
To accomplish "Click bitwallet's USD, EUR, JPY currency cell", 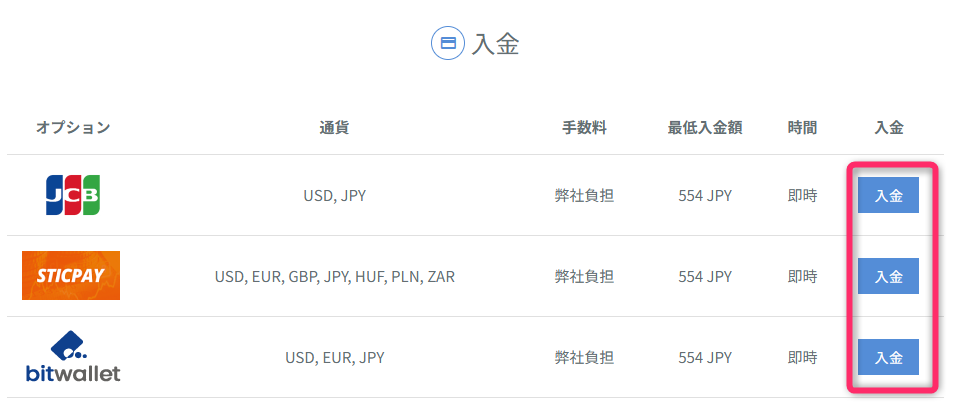I will (334, 357).
